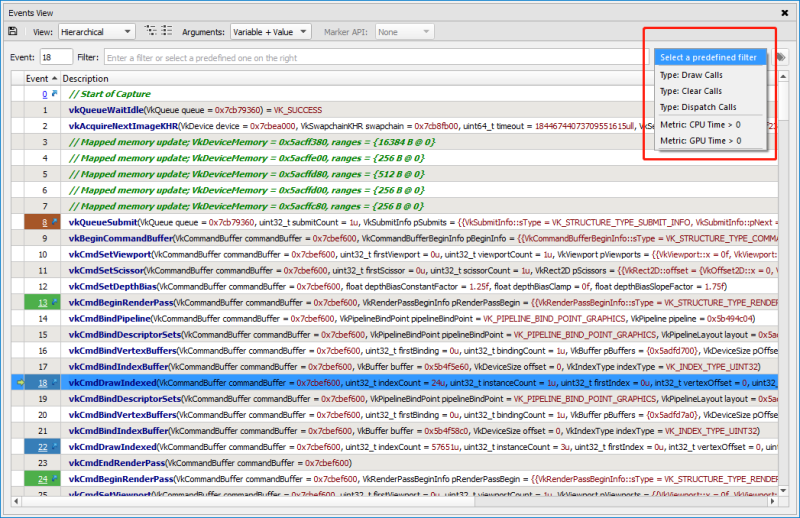
Task: Click the horizontal scrollbar right arrow
Action: pos(772,501)
